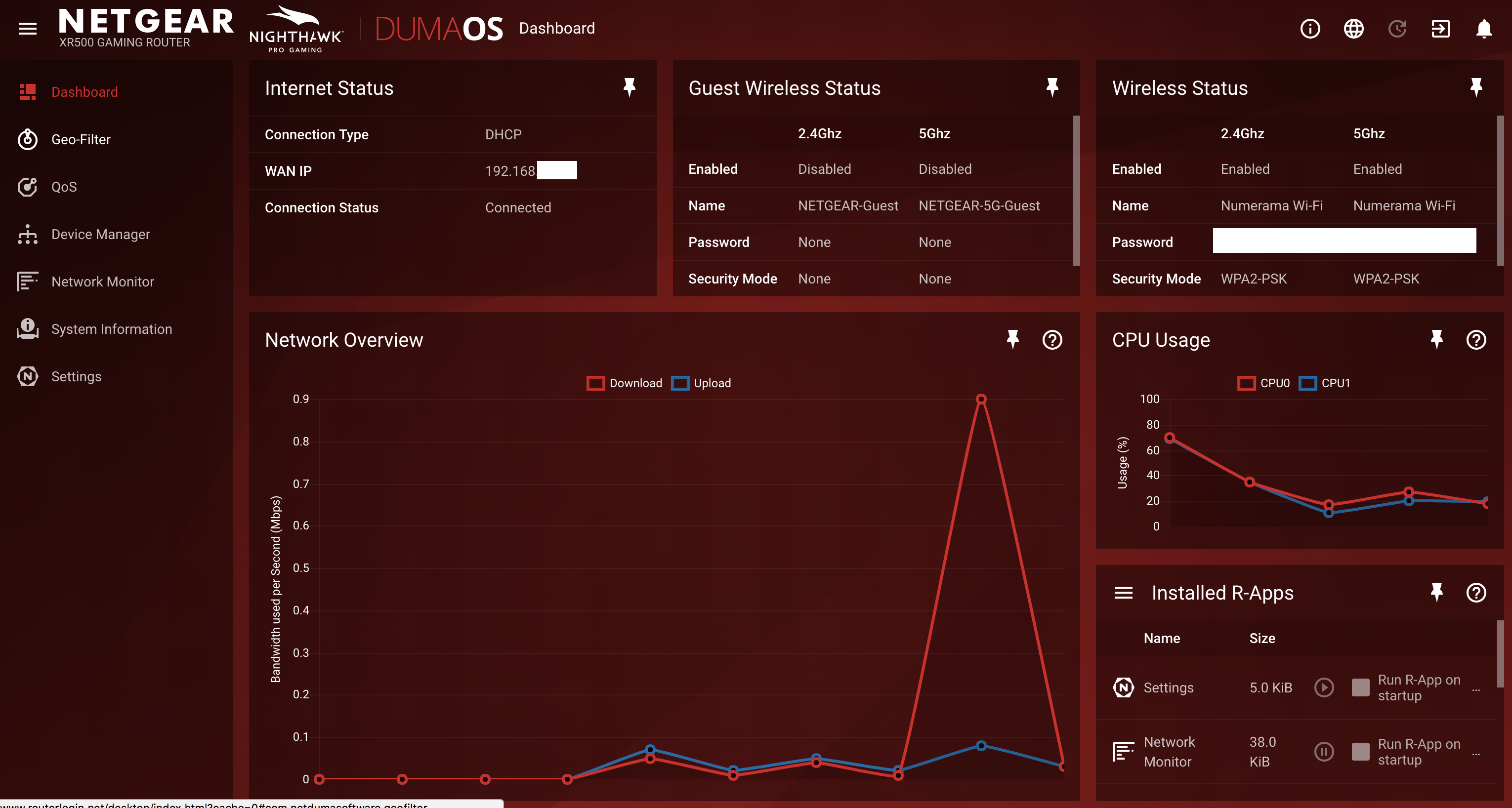
Task: Open more options for Settings R-App row
Action: click(1475, 690)
